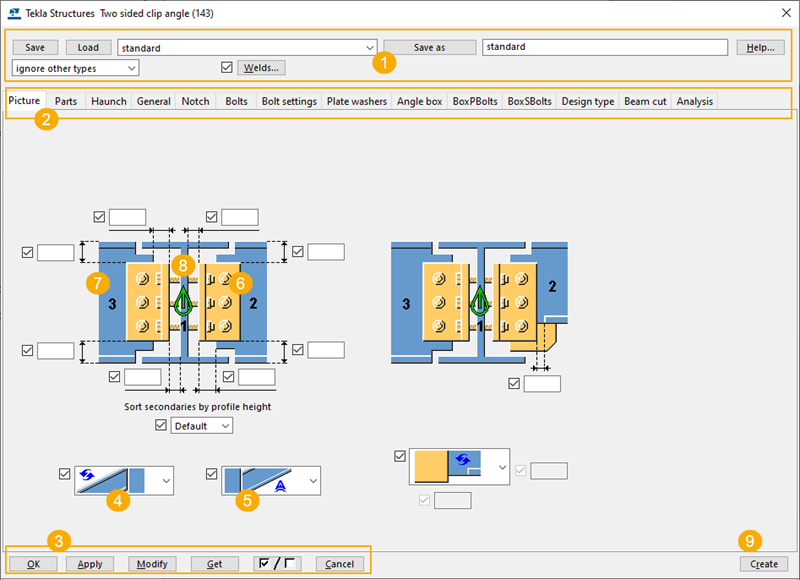This screenshot has height=580, width=800.
Task: Click the Modify button
Action: (x=153, y=564)
